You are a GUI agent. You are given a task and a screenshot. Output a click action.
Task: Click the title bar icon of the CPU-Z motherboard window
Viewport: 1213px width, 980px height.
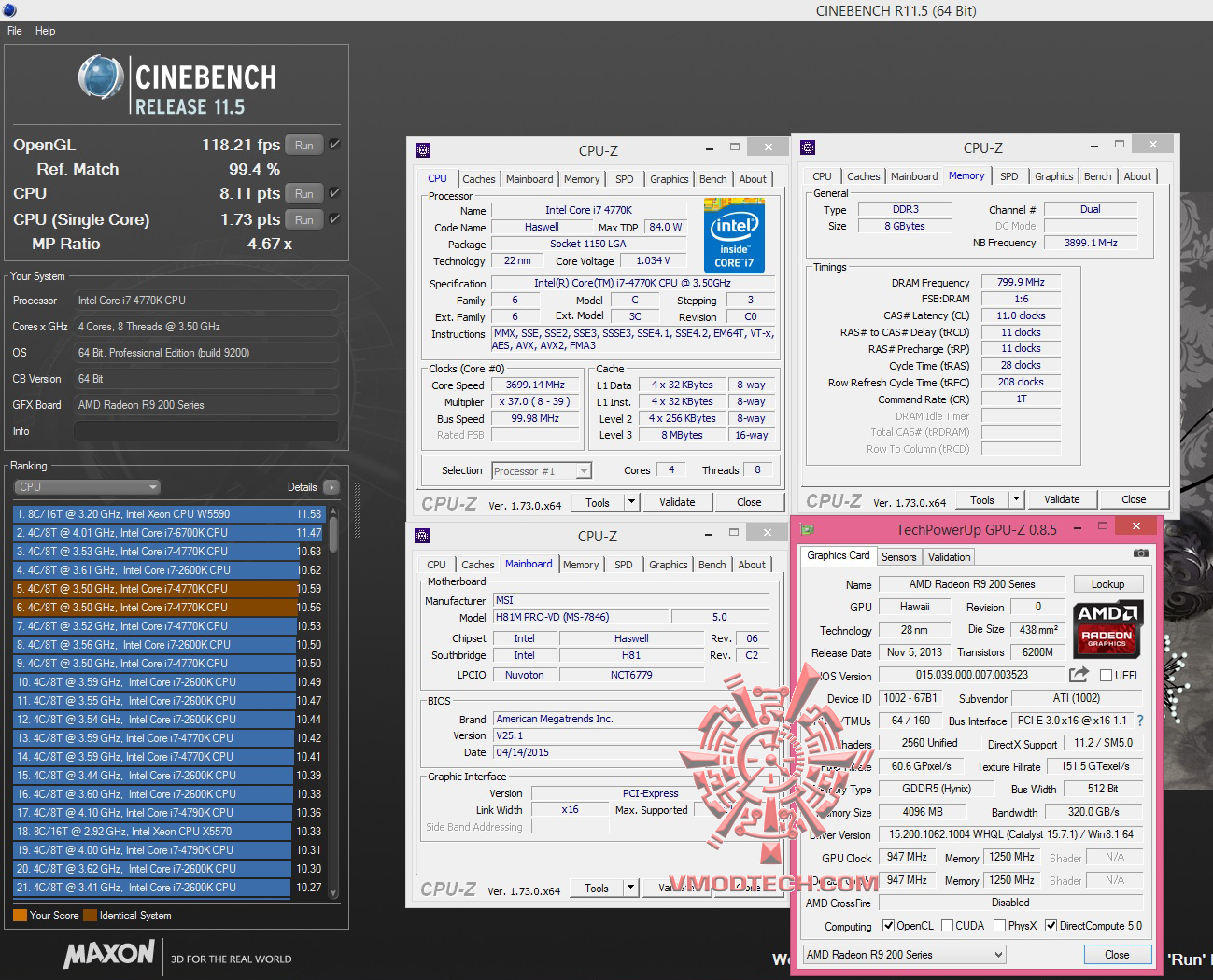coord(422,536)
